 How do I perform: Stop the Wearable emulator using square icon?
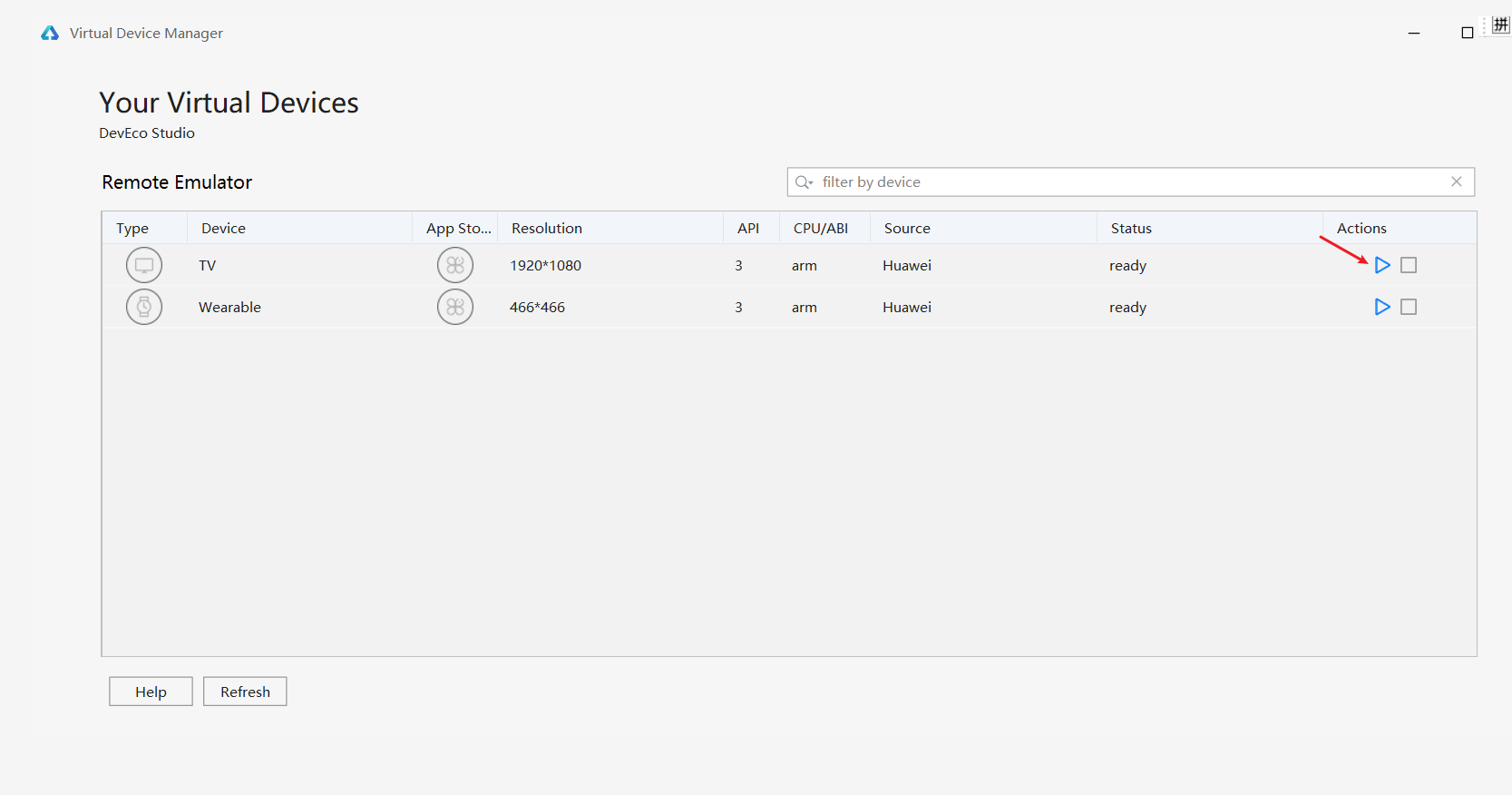(x=1408, y=307)
